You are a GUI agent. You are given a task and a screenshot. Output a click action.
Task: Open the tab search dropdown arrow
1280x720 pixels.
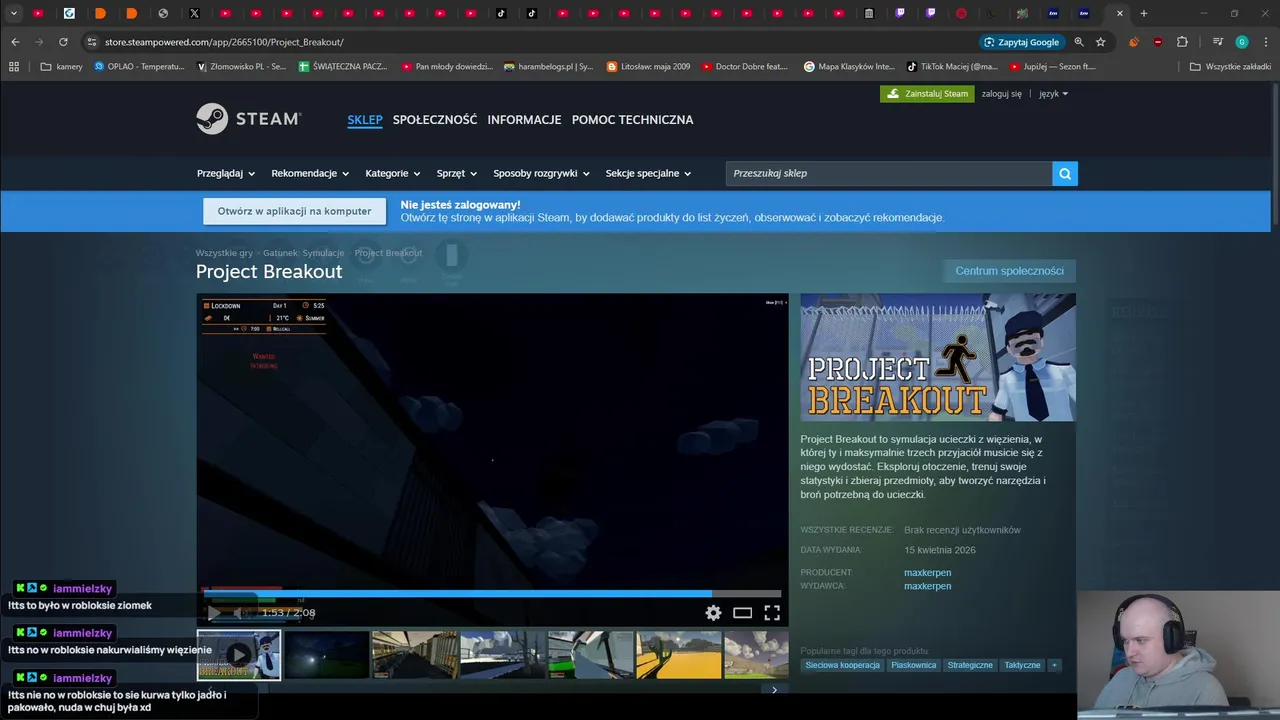(x=14, y=13)
